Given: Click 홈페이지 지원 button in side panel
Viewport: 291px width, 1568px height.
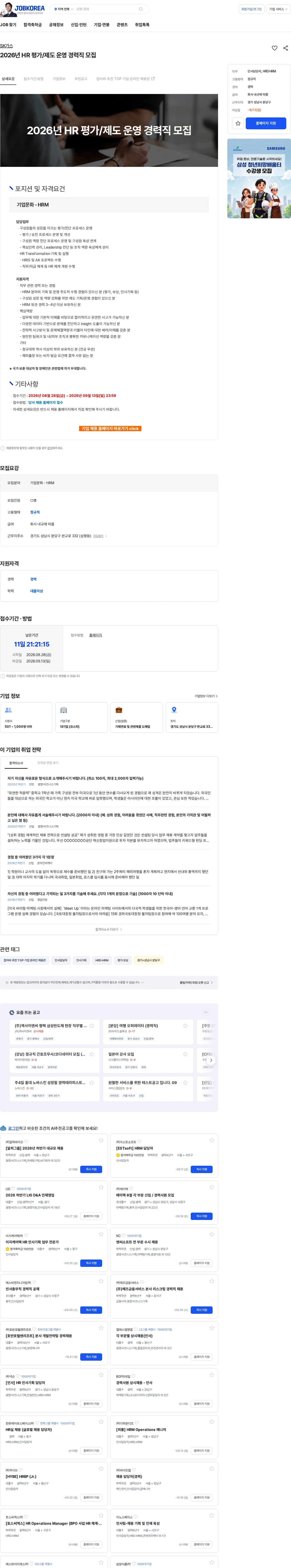Looking at the screenshot, I should coord(266,124).
